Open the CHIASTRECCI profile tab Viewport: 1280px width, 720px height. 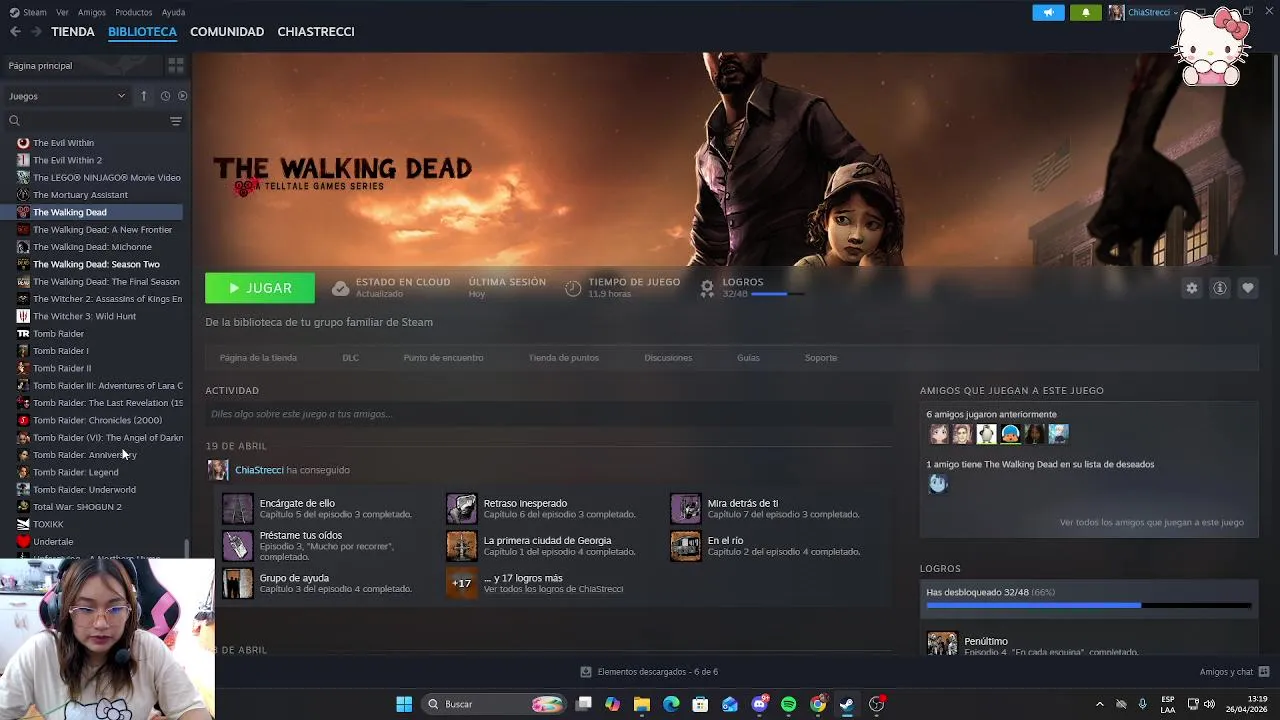[x=316, y=32]
